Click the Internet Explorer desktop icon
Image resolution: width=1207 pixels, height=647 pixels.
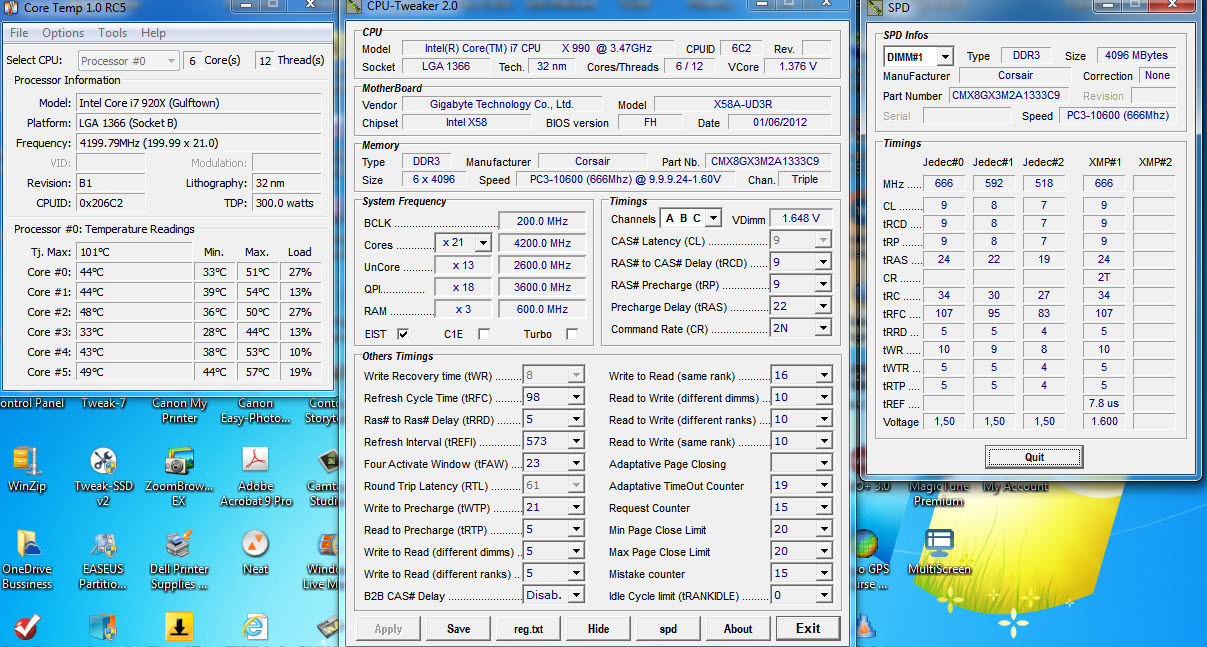(256, 628)
